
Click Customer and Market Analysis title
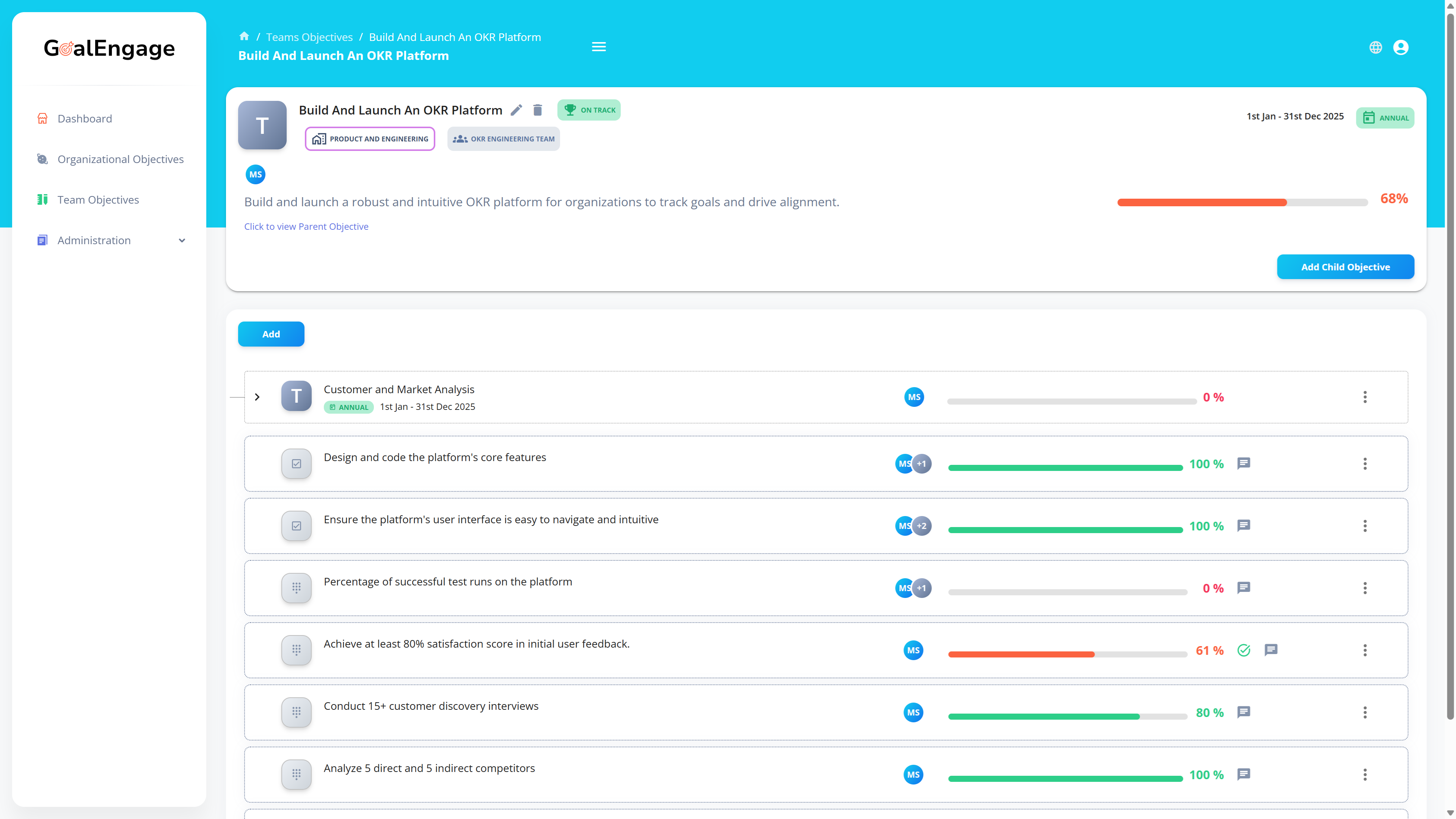click(399, 389)
